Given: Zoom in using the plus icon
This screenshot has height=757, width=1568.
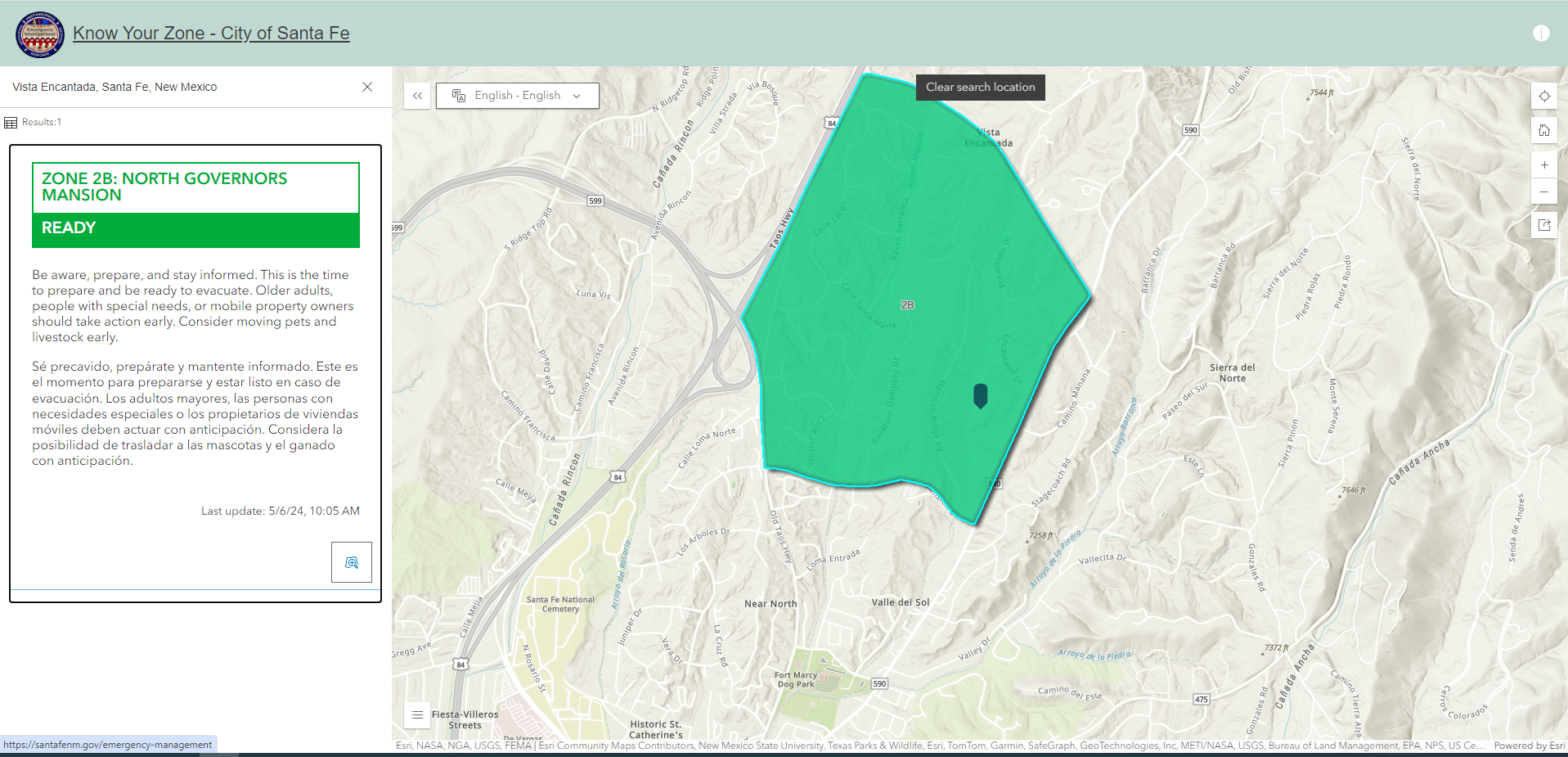Looking at the screenshot, I should 1544,164.
